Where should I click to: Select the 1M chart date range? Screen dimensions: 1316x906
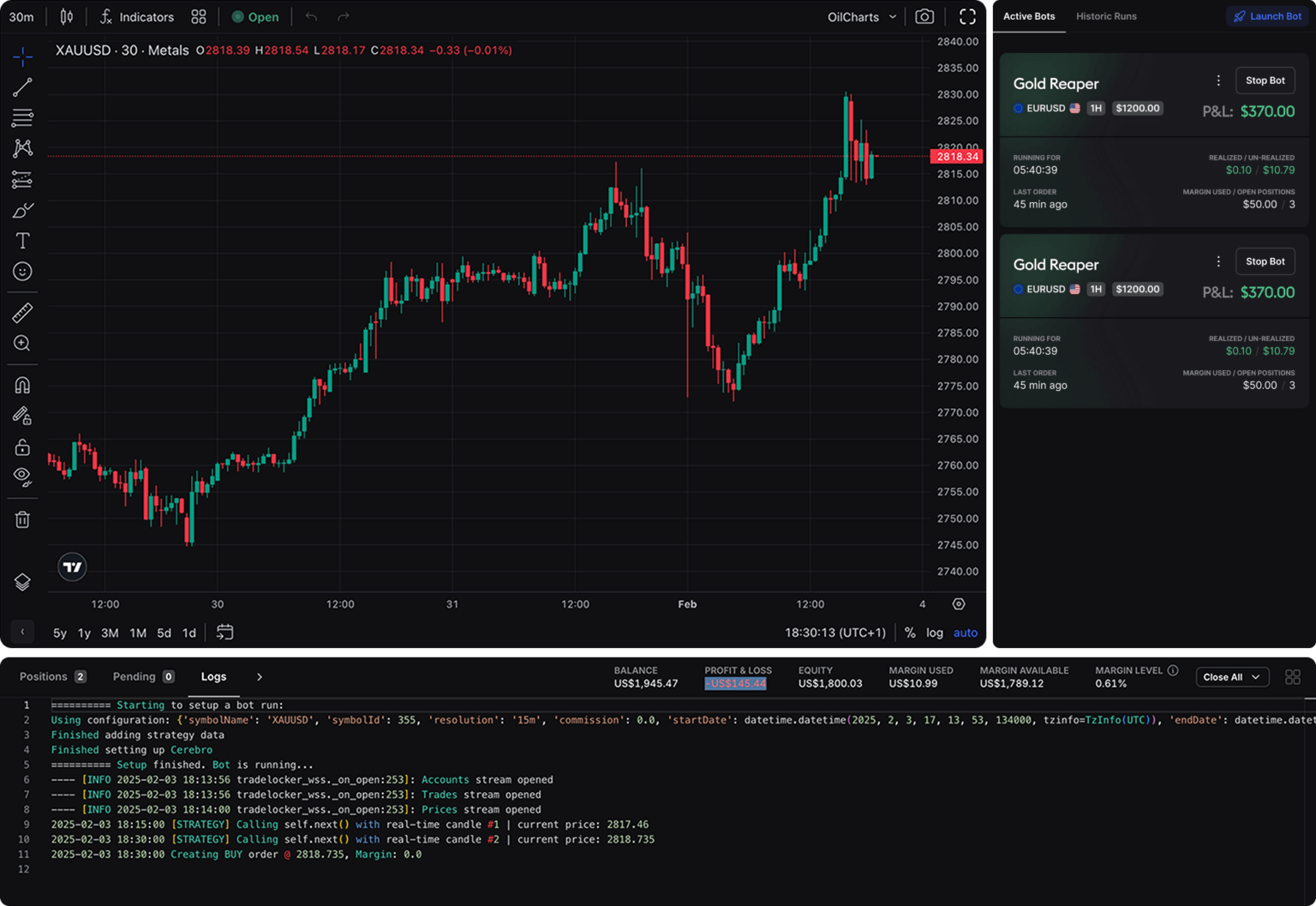(x=138, y=633)
